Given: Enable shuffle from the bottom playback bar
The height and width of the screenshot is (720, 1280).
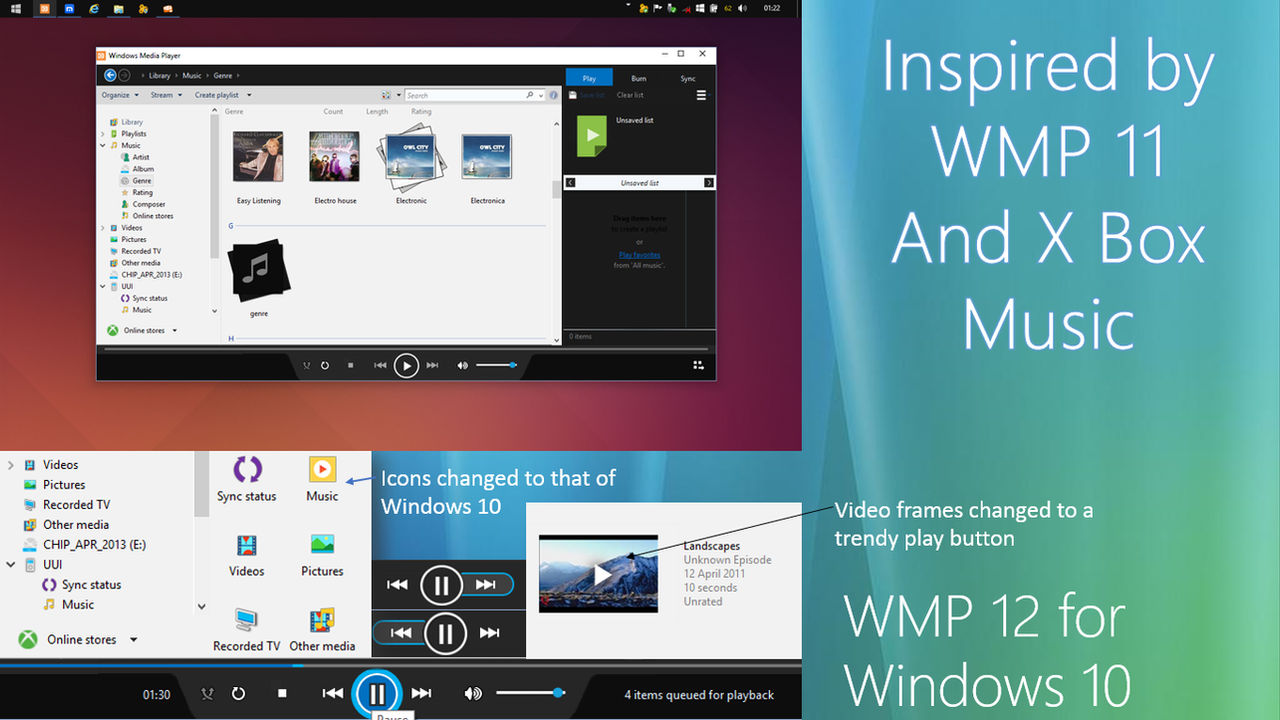Looking at the screenshot, I should [x=209, y=693].
